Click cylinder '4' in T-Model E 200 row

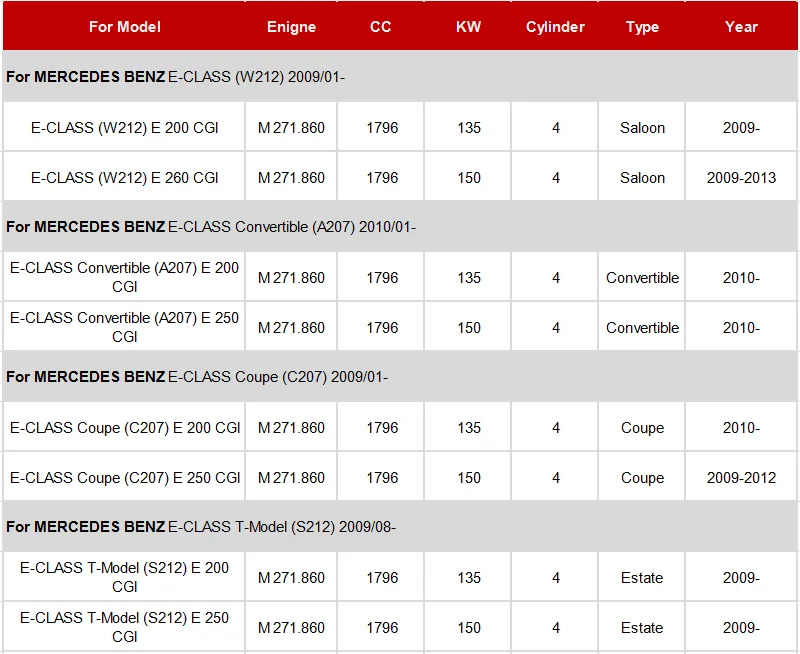pos(556,577)
